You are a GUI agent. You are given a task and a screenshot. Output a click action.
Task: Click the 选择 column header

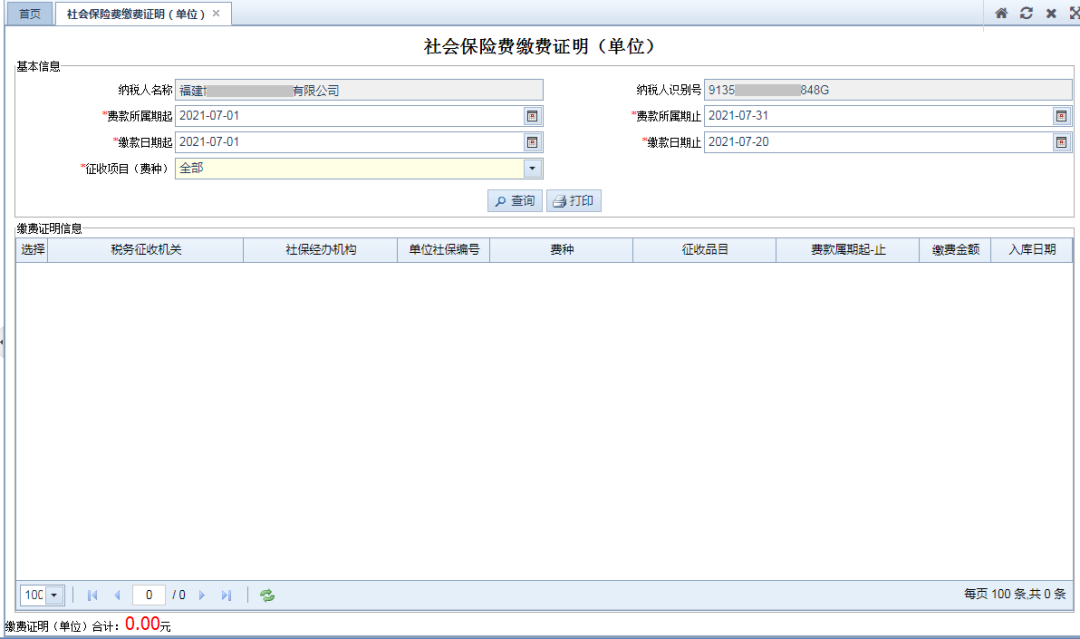click(32, 250)
